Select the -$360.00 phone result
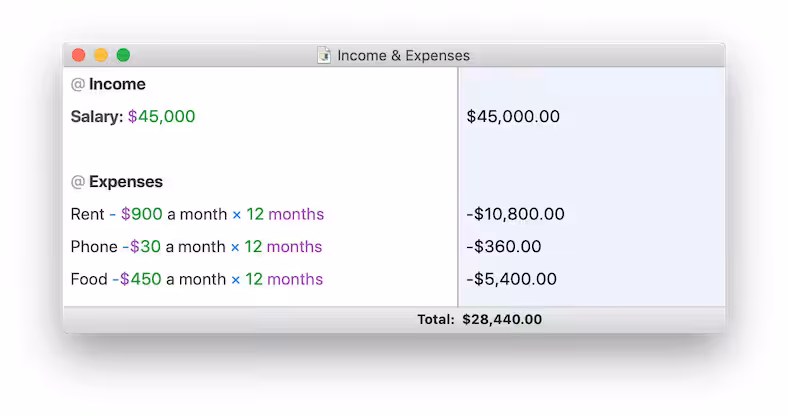Screen dimensions: 788x416 point(504,247)
